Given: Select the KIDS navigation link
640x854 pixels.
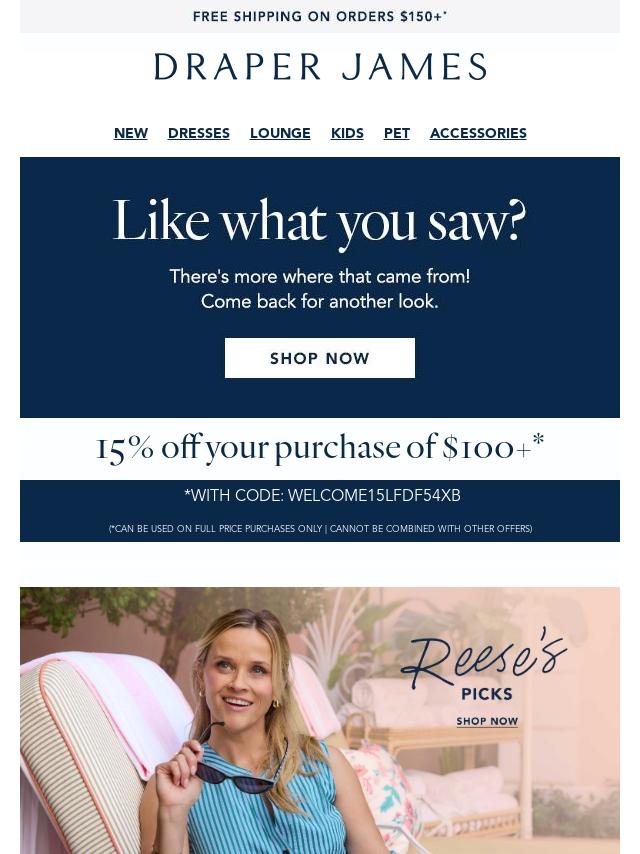Looking at the screenshot, I should click(347, 133).
